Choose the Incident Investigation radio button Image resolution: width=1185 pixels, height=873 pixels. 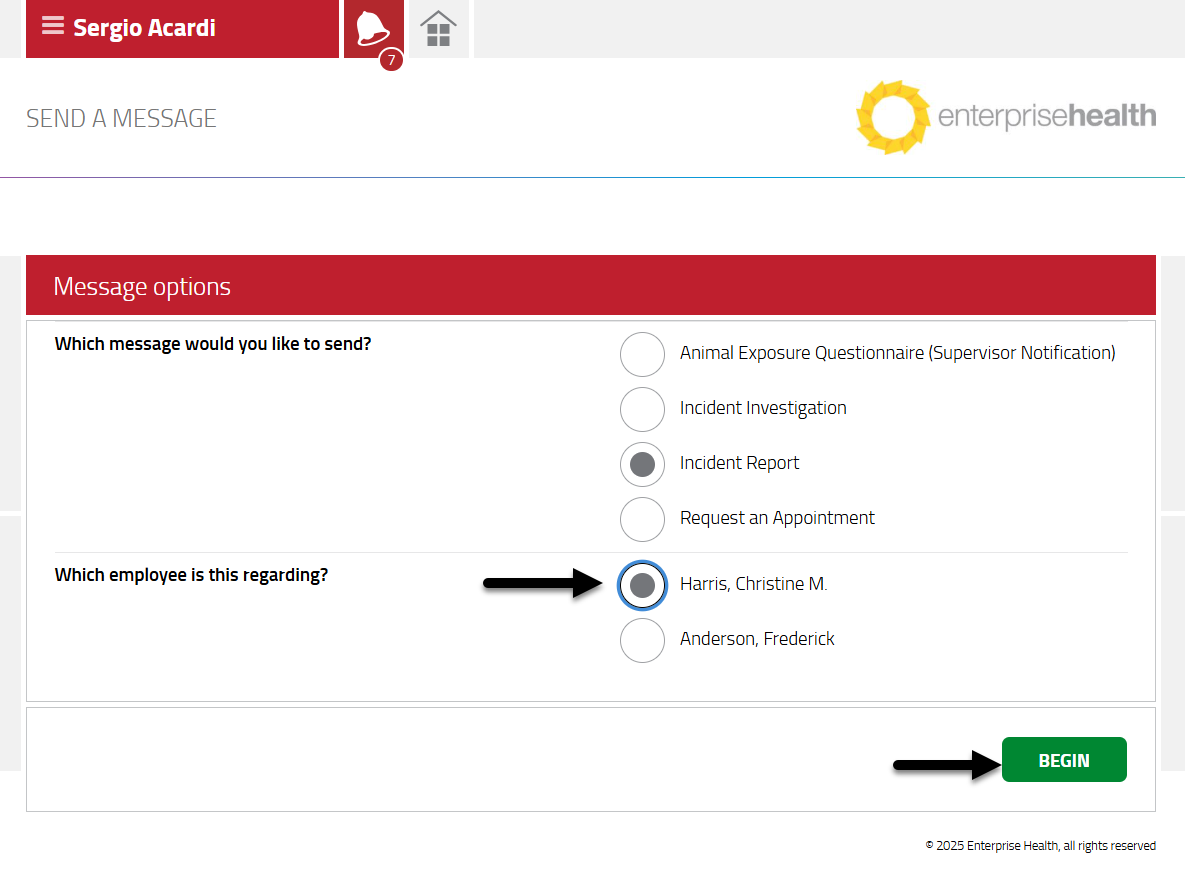pos(642,409)
